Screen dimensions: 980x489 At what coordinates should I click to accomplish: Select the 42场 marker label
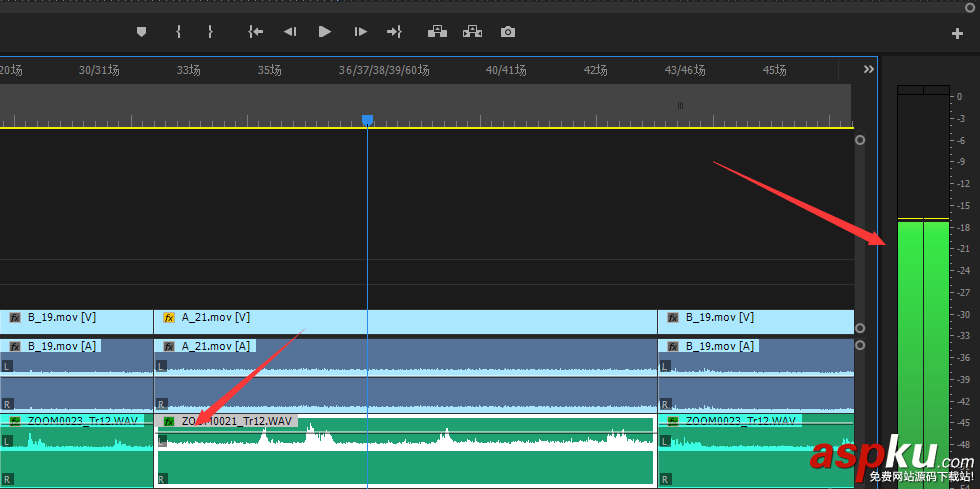point(595,71)
